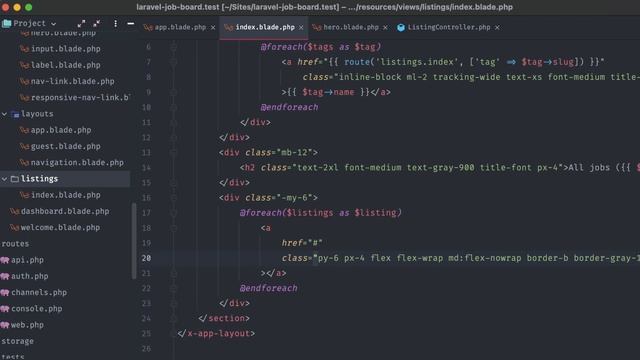Close the app.blade.php tab
Screen dimensions: 640x360
[213, 27]
